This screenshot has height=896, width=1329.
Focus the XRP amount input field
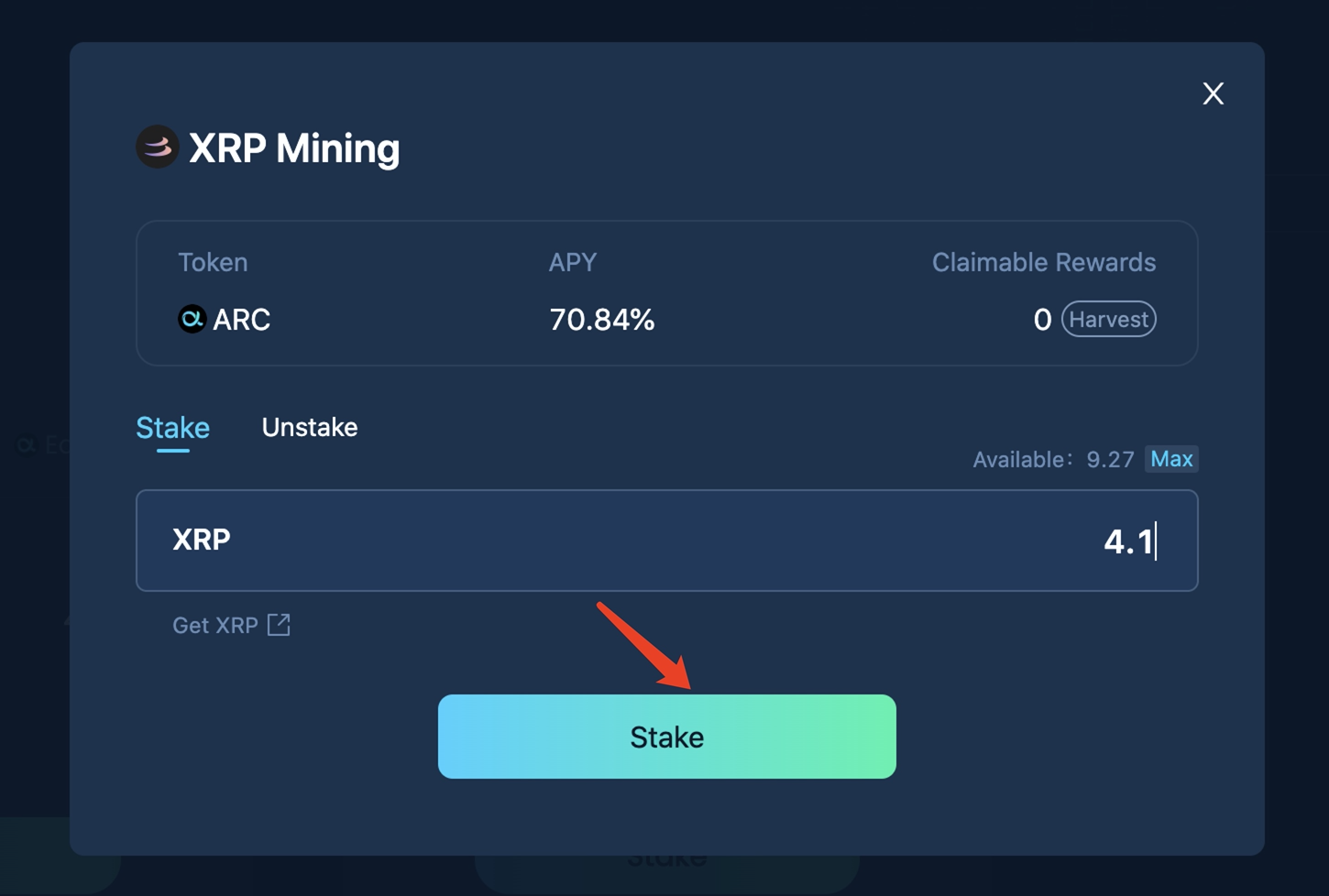pyautogui.click(x=666, y=541)
